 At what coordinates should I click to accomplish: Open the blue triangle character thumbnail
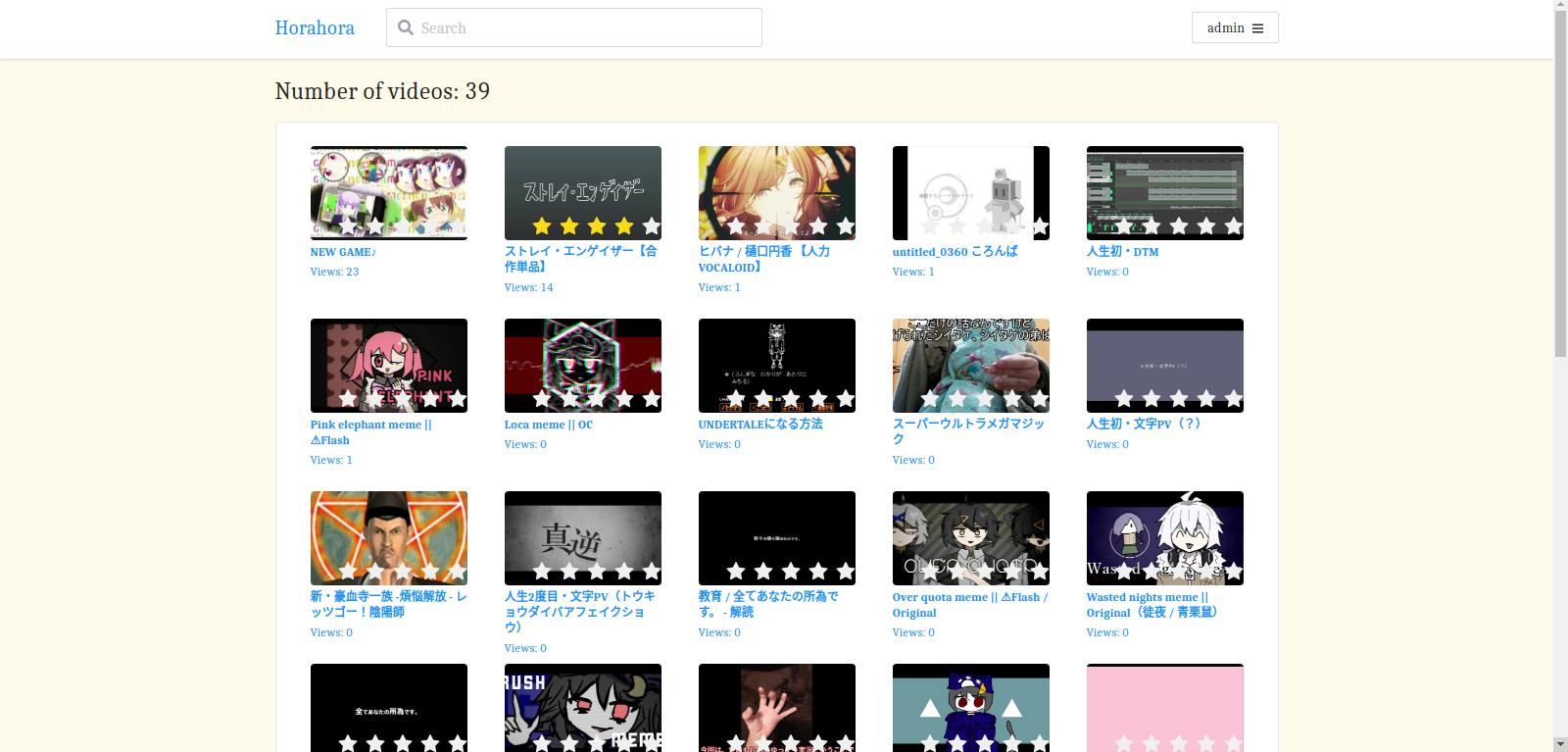[x=971, y=708]
